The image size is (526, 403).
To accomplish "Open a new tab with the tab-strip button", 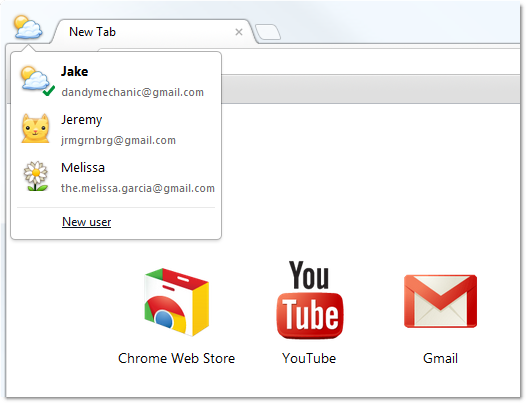I will click(268, 32).
